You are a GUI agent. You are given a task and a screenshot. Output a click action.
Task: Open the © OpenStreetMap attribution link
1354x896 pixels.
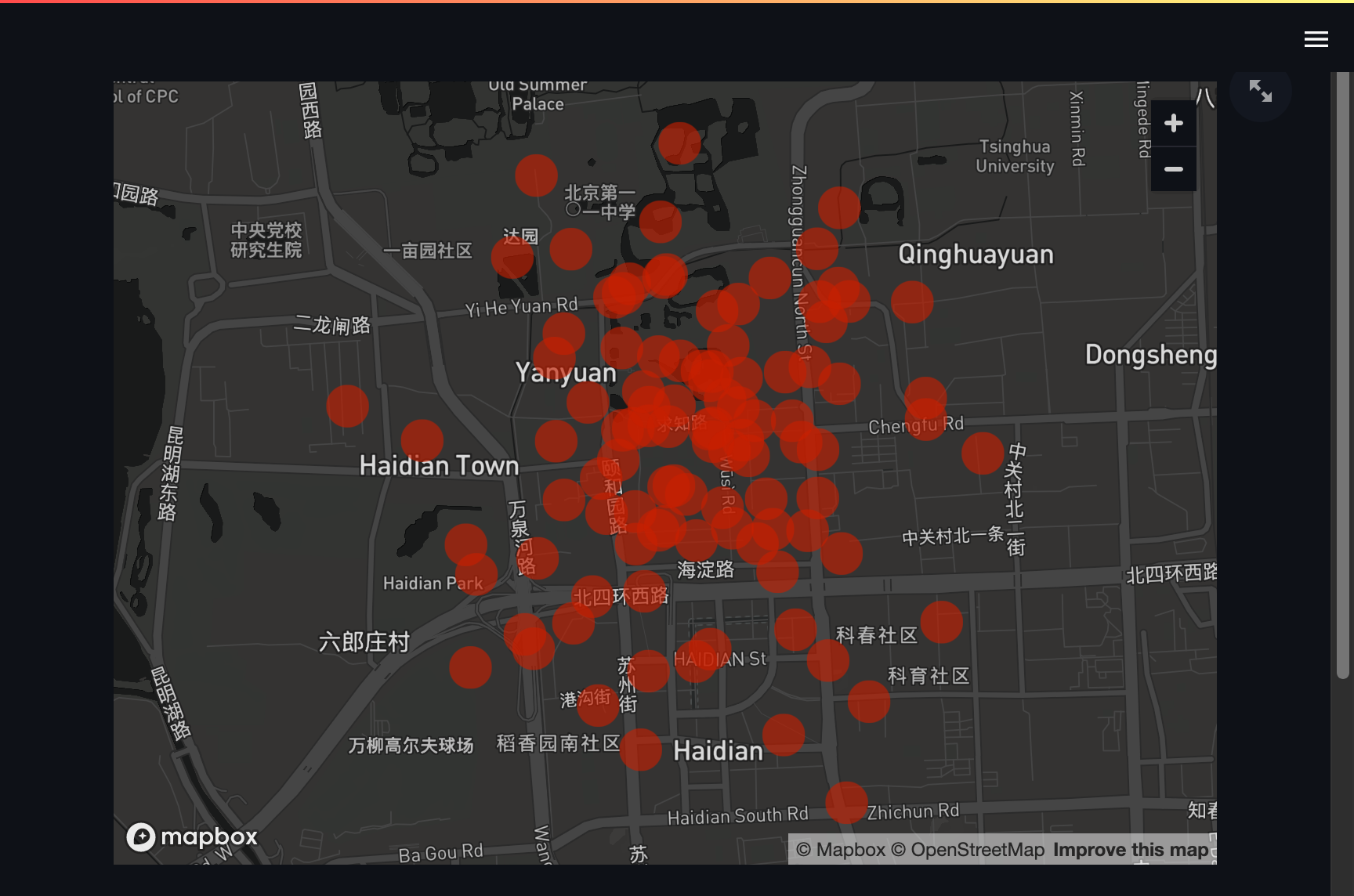(968, 850)
